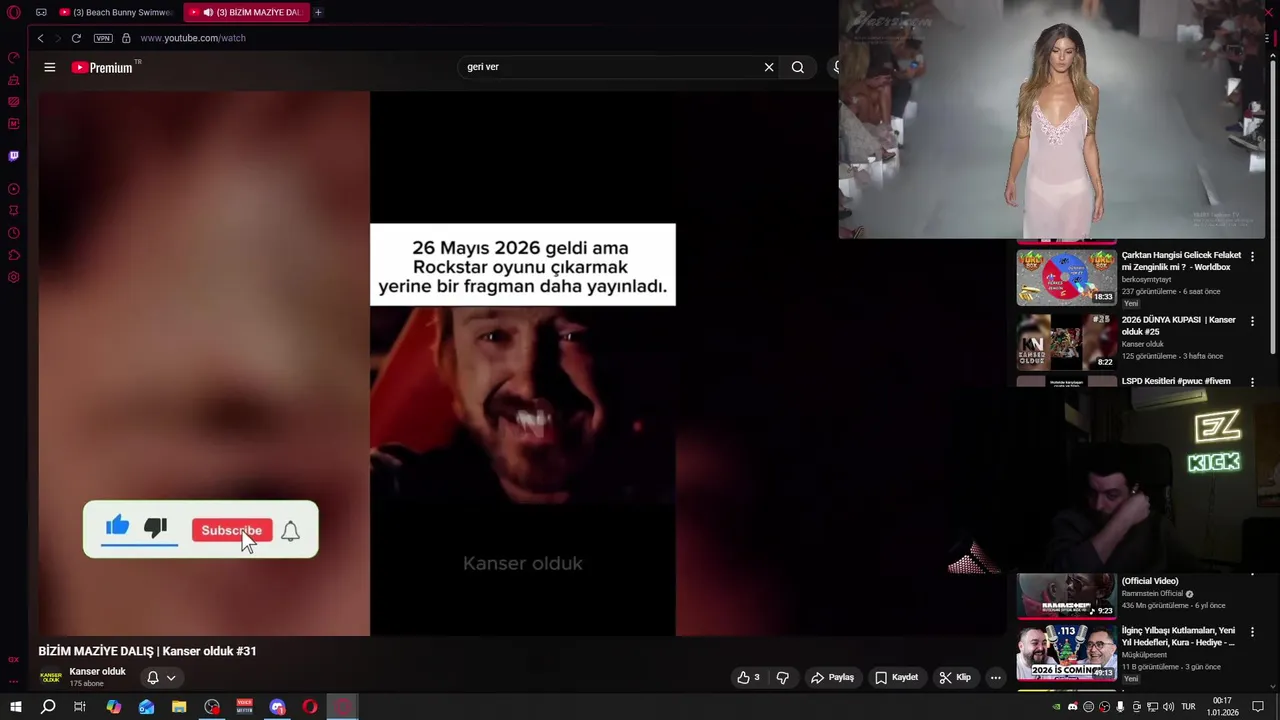Toggle channel notification bell below video
Image resolution: width=1280 pixels, height=720 pixels.
click(153, 678)
